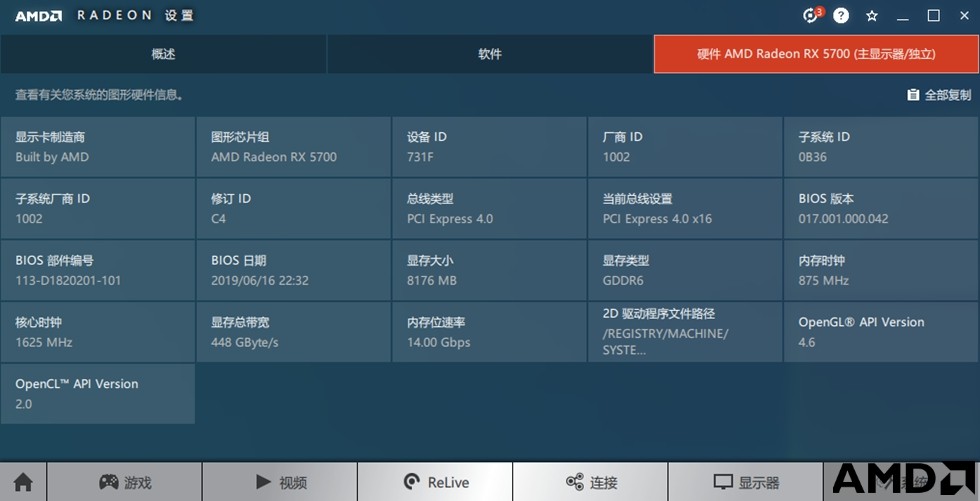980x501 pixels.
Task: Select the BIOS 日期 2019/06/16 tile
Action: click(293, 270)
